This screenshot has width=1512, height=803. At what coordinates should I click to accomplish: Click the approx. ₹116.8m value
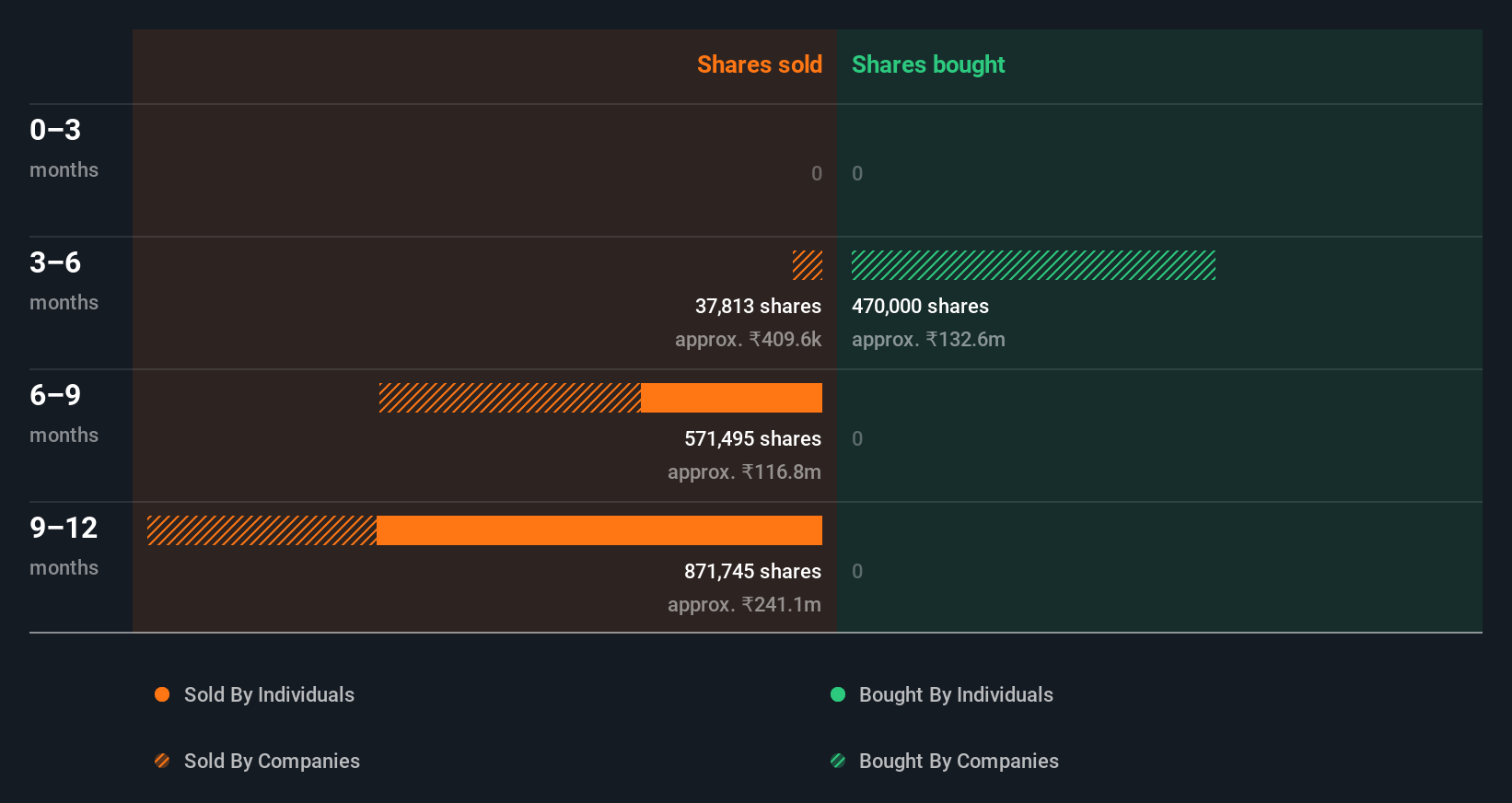[744, 471]
